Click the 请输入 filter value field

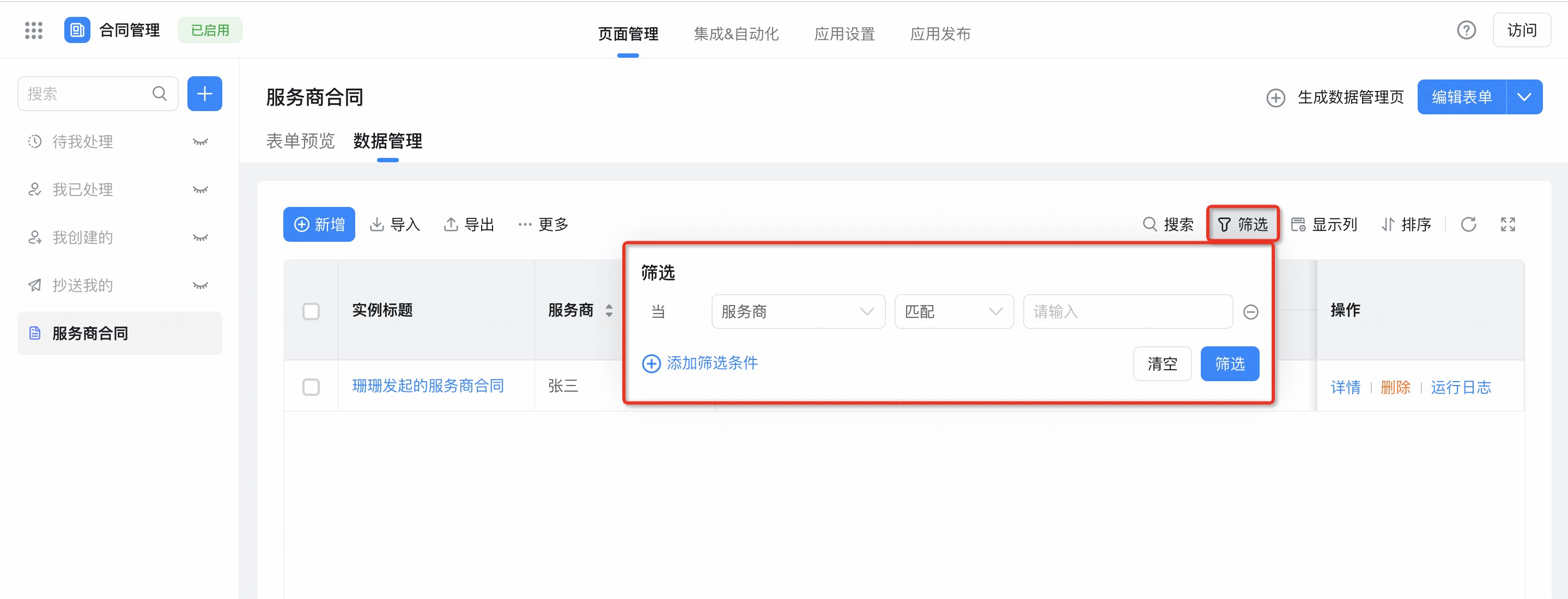(1128, 312)
